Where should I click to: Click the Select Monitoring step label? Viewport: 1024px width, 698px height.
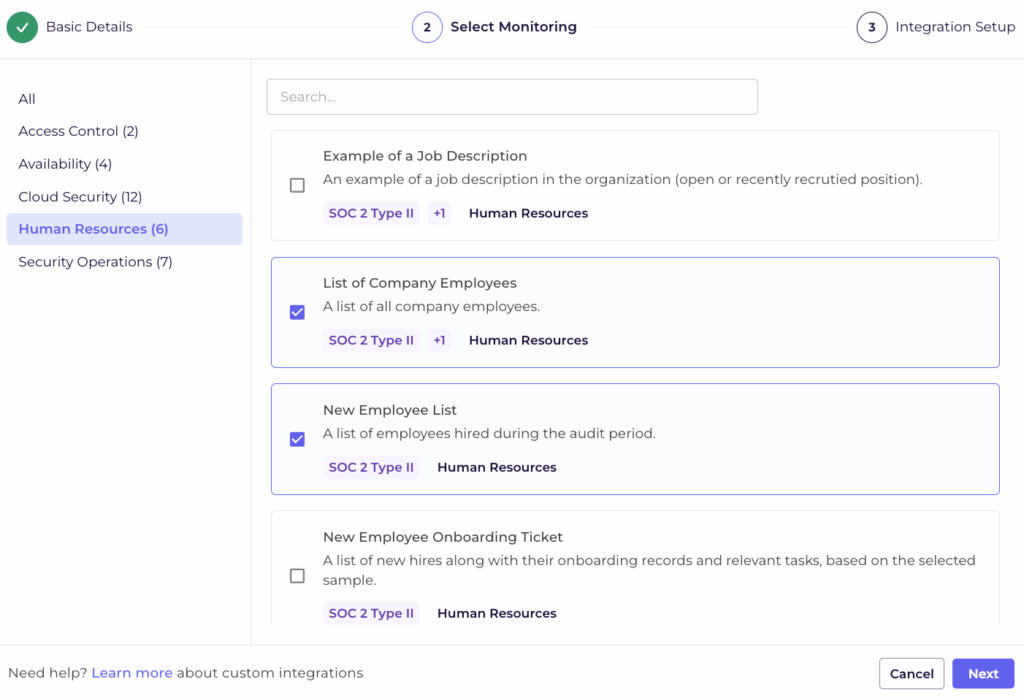point(513,27)
